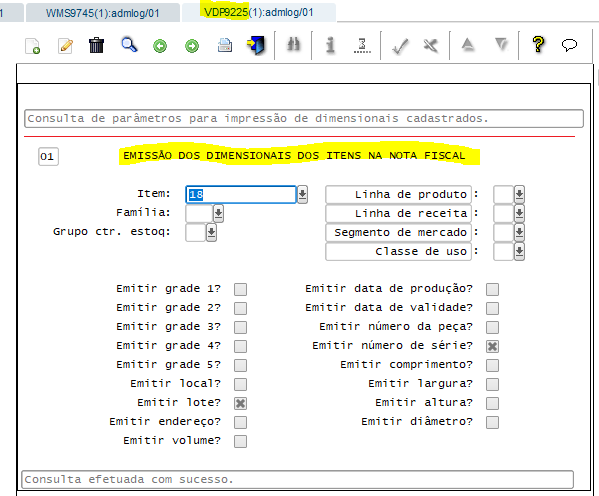The height and width of the screenshot is (496, 599).
Task: Uncheck Emitir número de série checkbox
Action: 492,347
